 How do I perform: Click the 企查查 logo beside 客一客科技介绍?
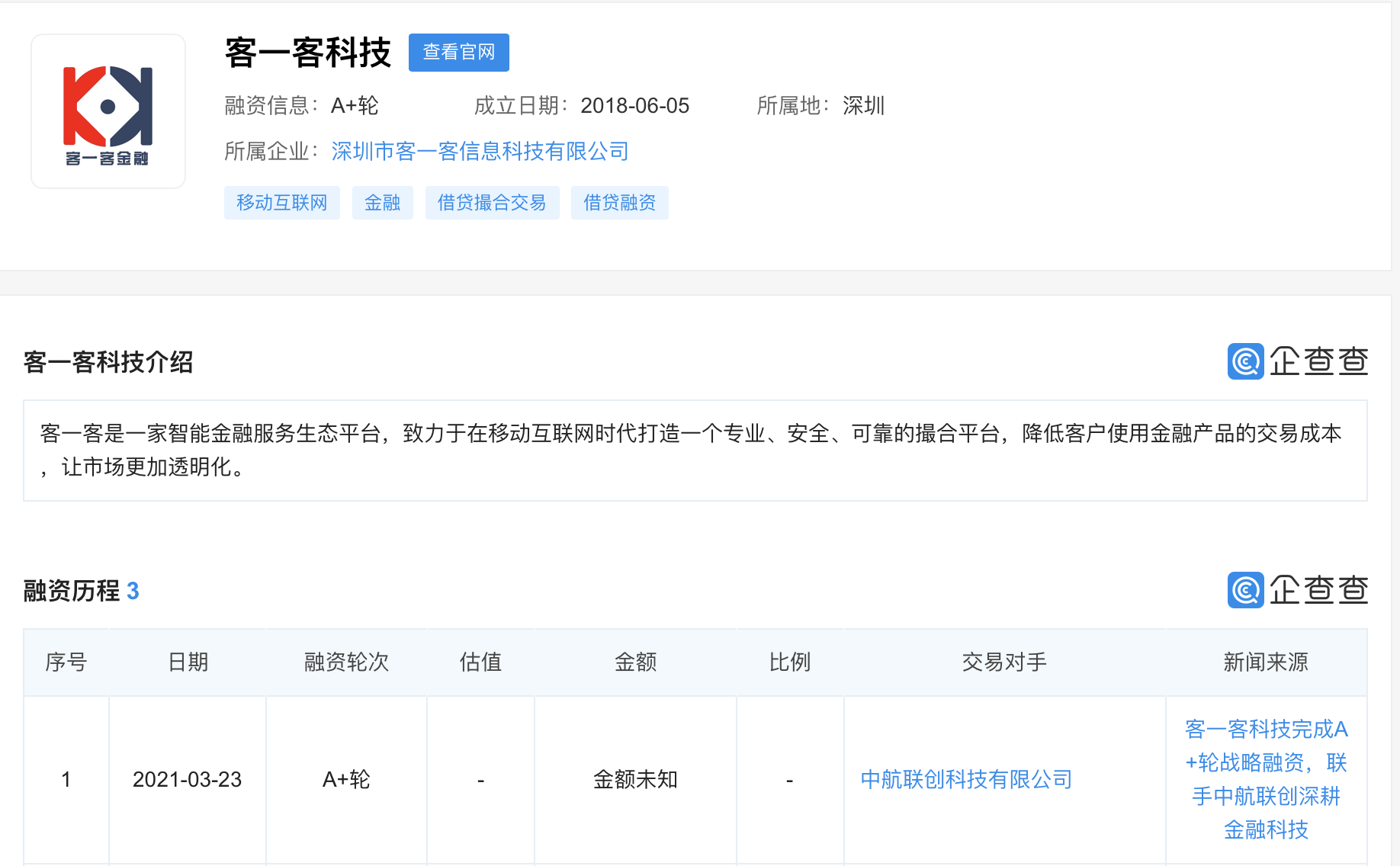(1298, 361)
